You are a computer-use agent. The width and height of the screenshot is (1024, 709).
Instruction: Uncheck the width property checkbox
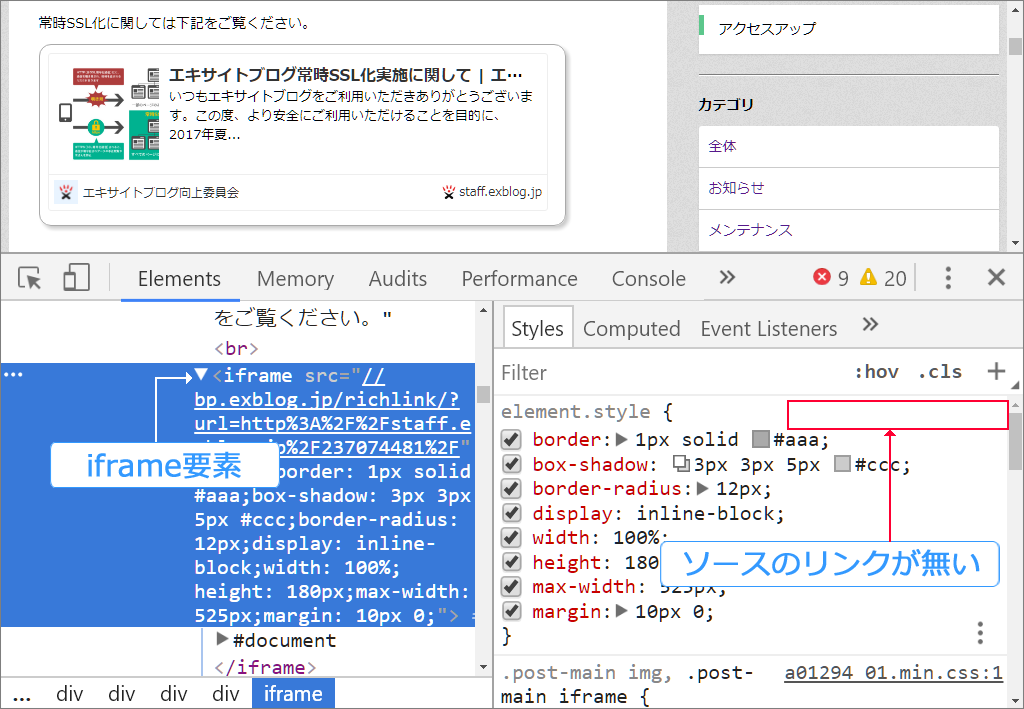[511, 537]
